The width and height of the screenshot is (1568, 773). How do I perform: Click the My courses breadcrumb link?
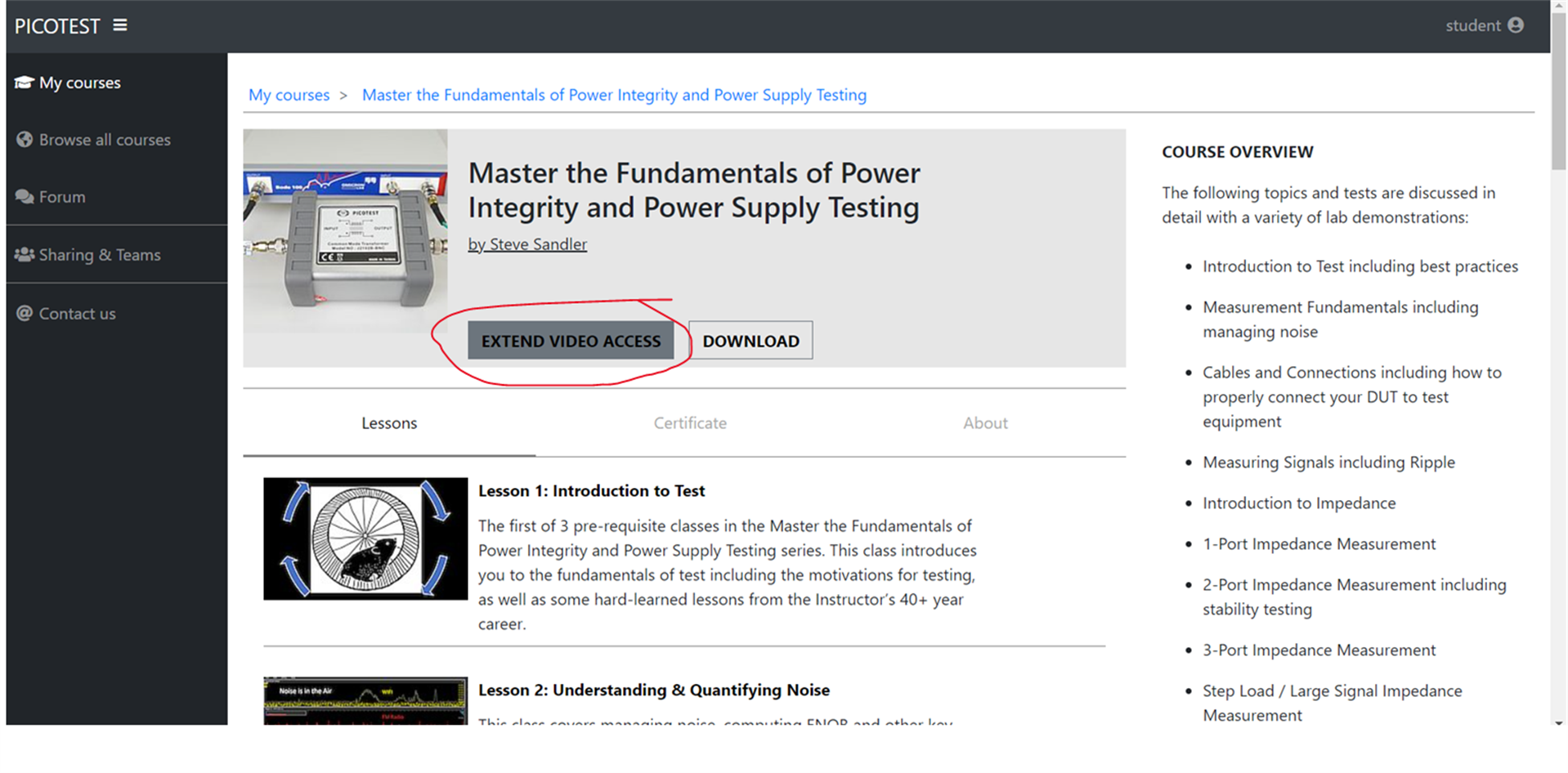tap(289, 95)
